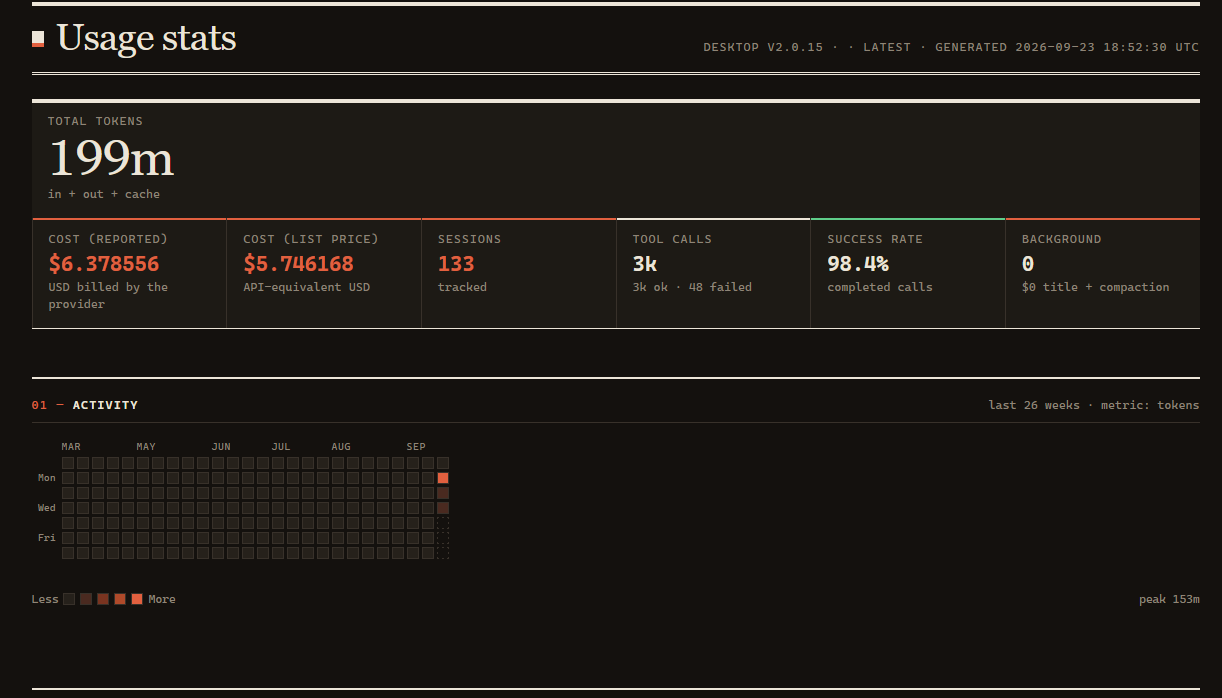
Task: Click the JUN month label on heatmap
Action: pos(221,446)
